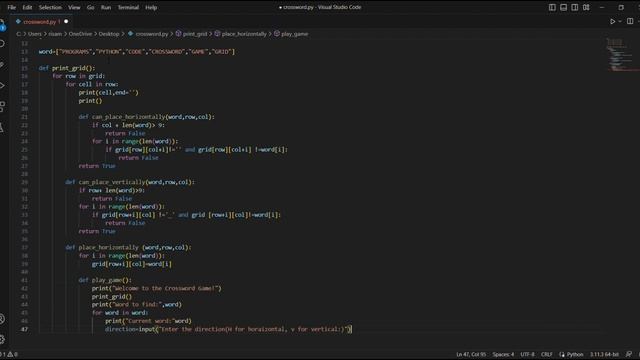Open Customize Layout icon in title bar
Screen dimensions: 640x360
point(586,7)
